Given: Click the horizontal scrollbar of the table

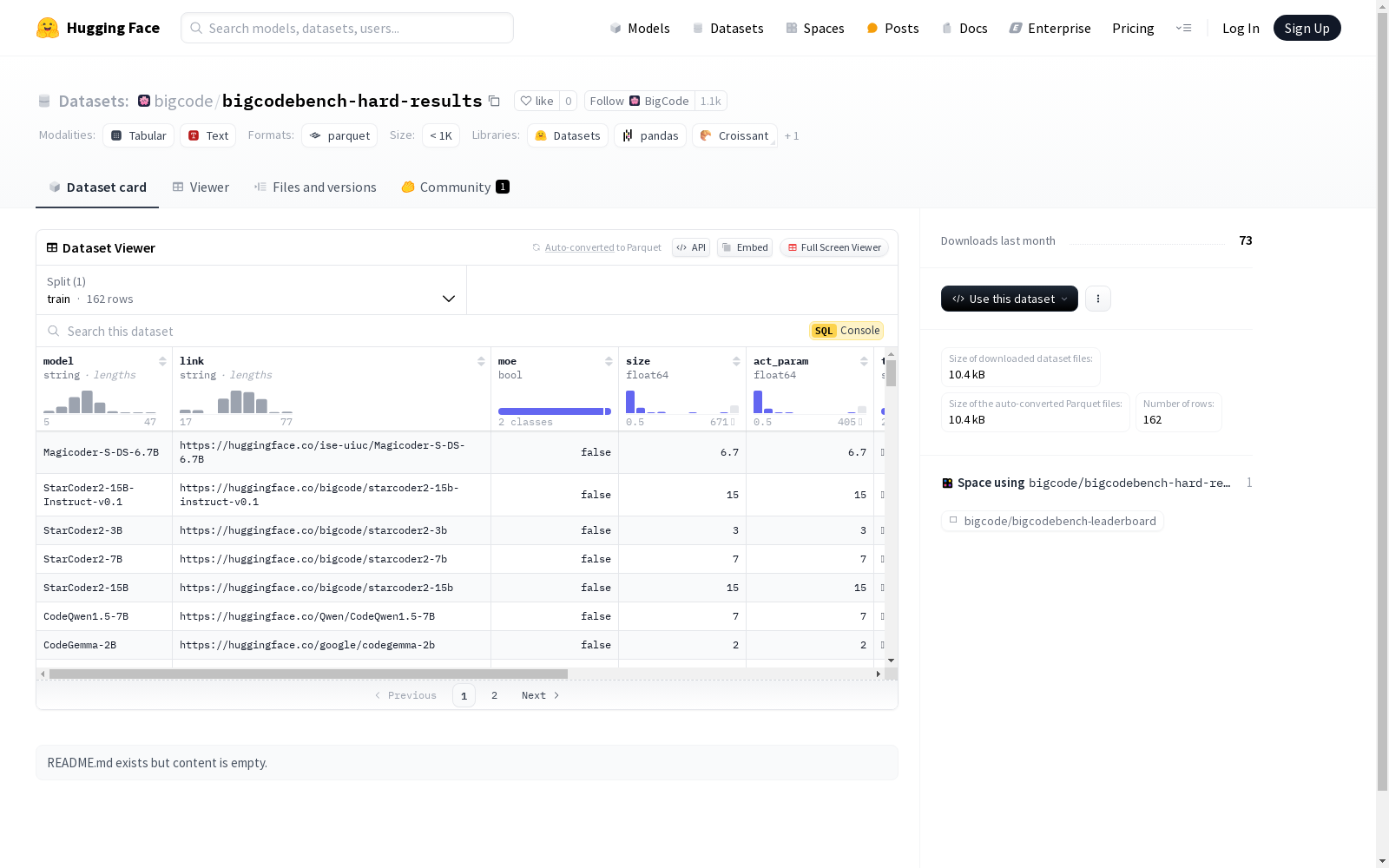Looking at the screenshot, I should click(308, 674).
